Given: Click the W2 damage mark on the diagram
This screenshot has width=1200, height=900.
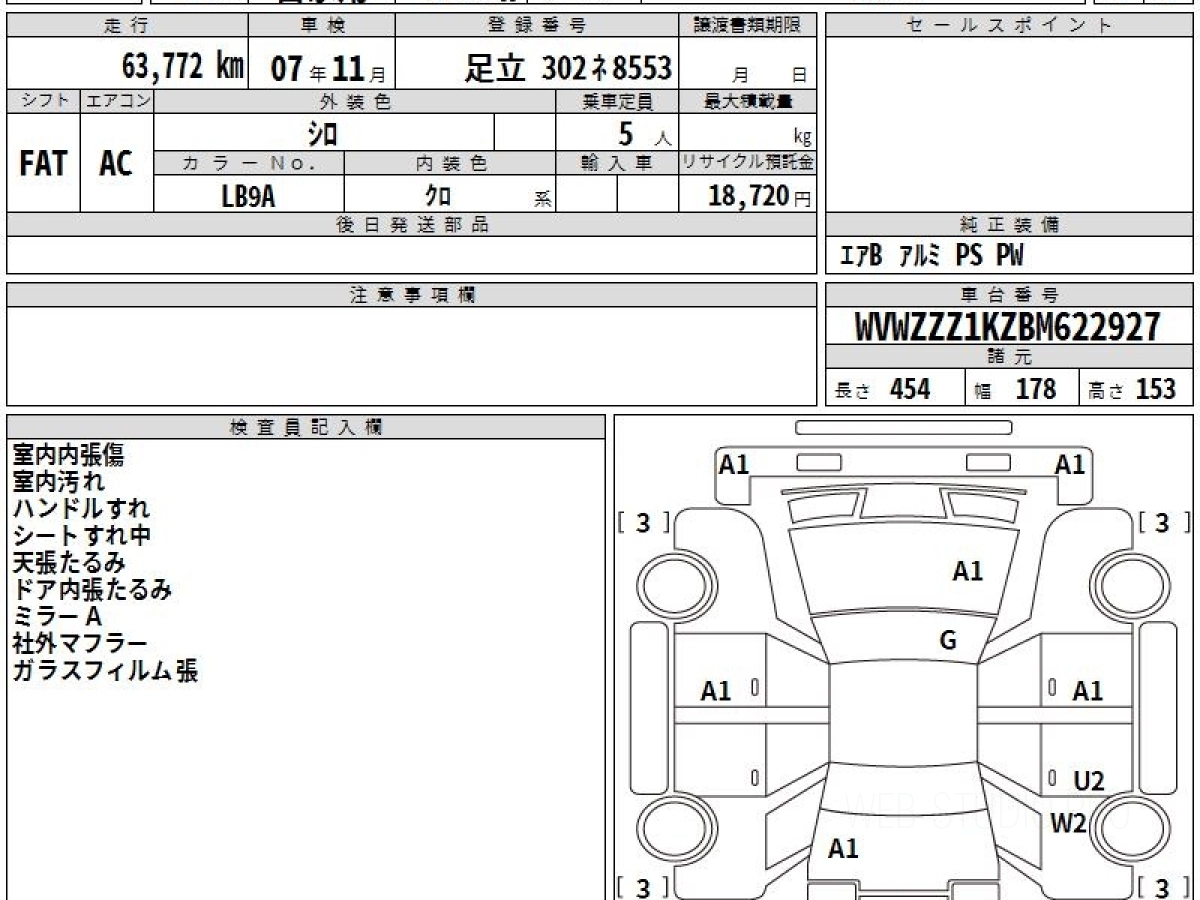Looking at the screenshot, I should click(x=1068, y=824).
